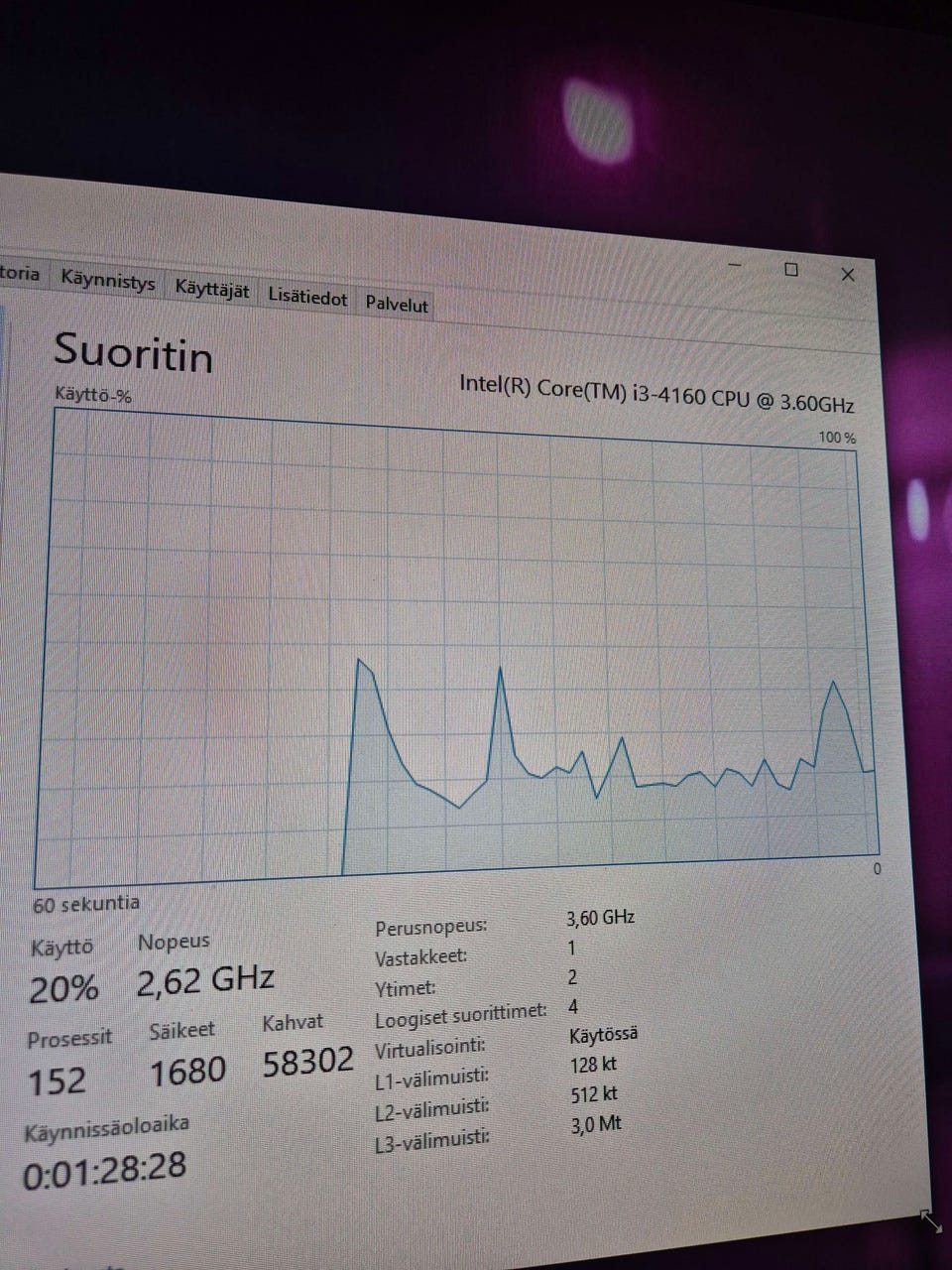The height and width of the screenshot is (1270, 952).
Task: Select the Lisätiedot tab
Action: pyautogui.click(x=307, y=298)
